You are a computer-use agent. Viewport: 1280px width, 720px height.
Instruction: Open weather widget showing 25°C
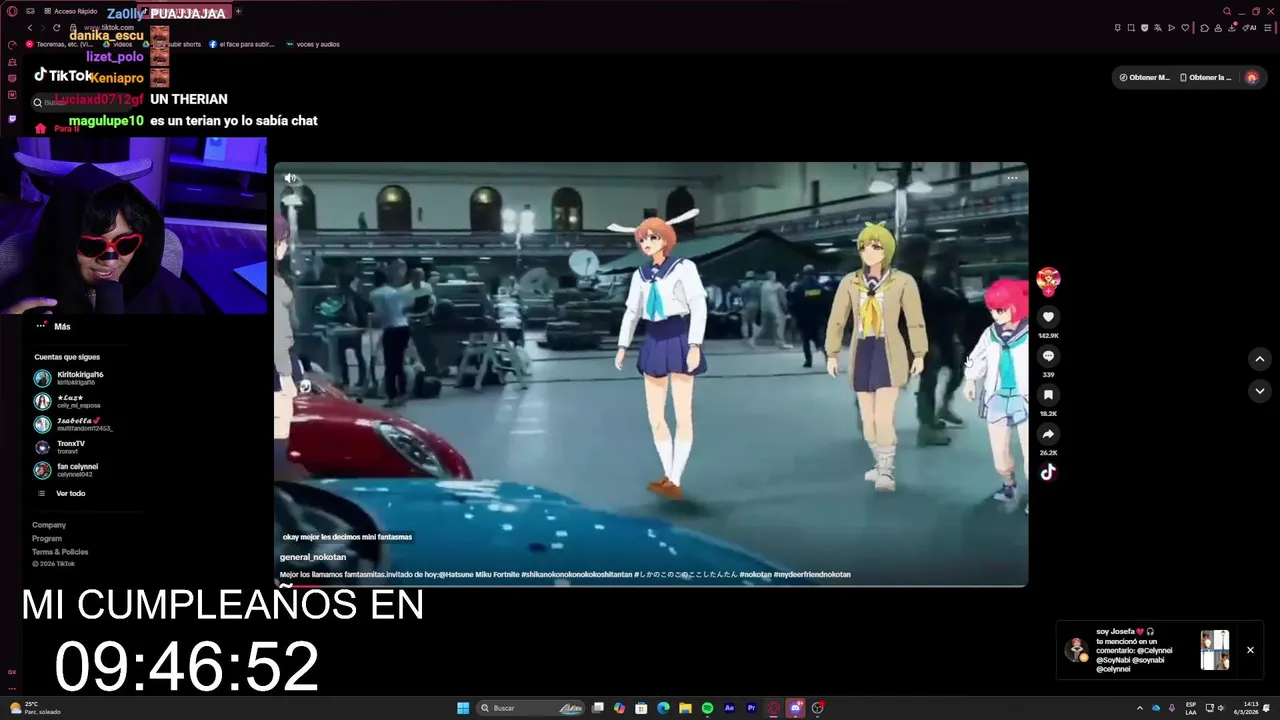coord(35,708)
